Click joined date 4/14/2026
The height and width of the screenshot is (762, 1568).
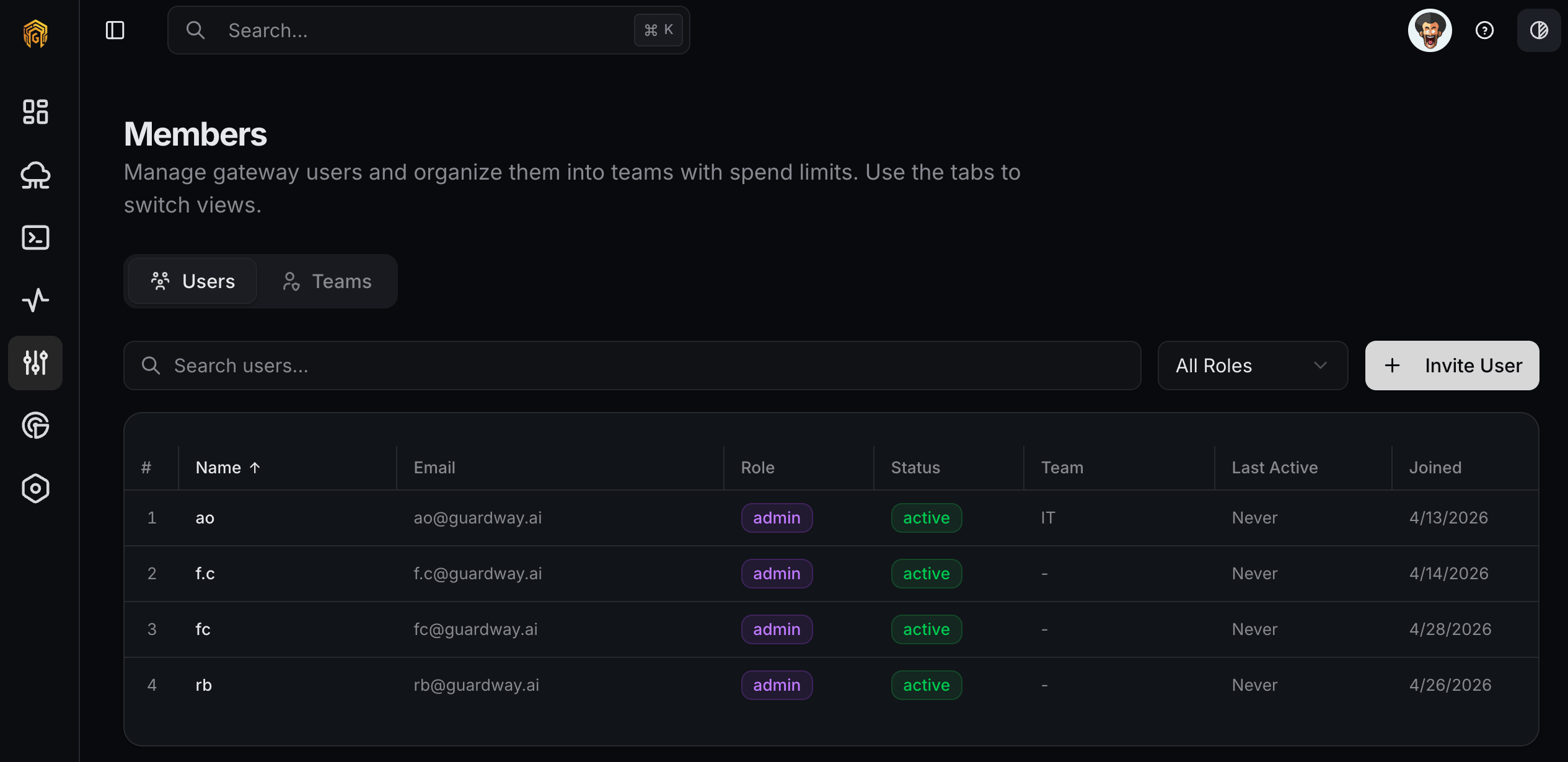(1448, 574)
